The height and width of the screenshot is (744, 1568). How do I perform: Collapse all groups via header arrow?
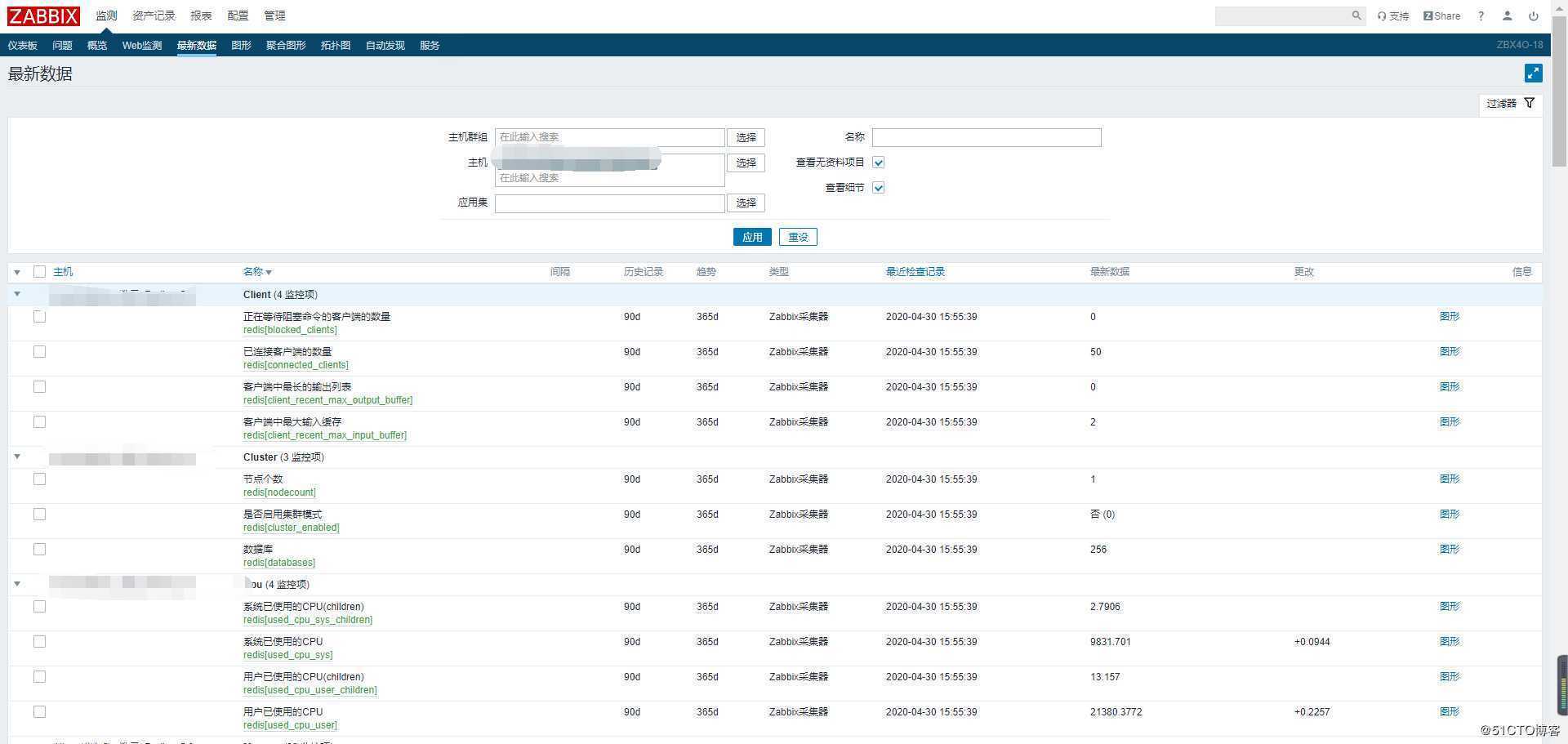coord(17,272)
